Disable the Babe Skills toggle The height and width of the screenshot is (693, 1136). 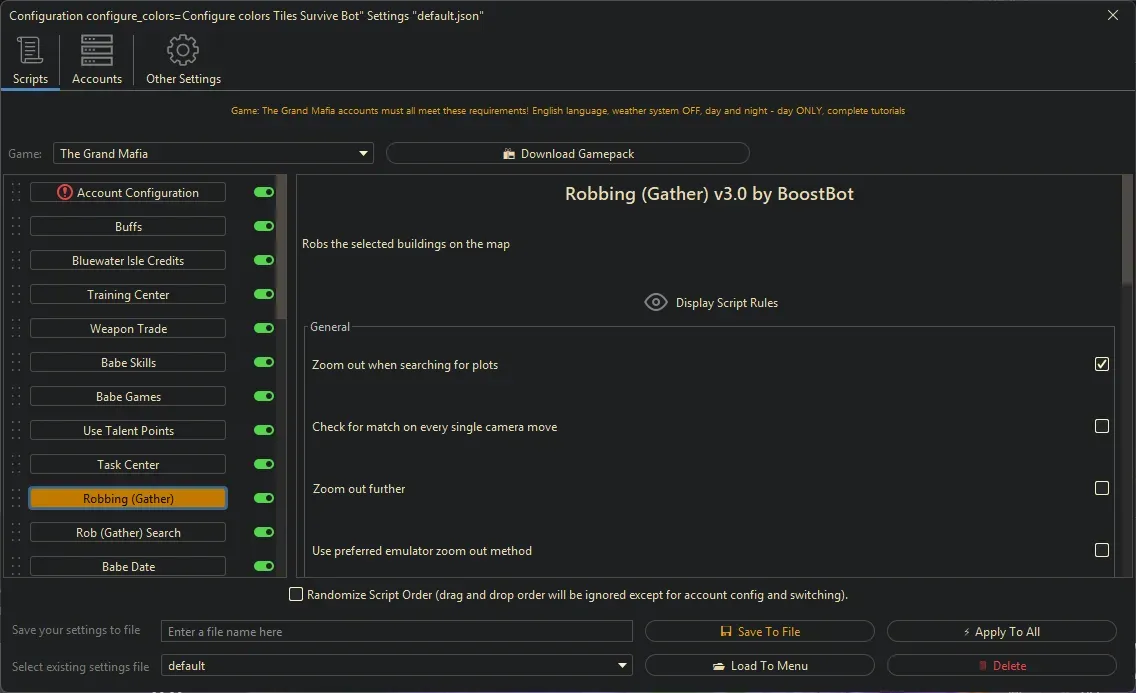[x=264, y=362]
